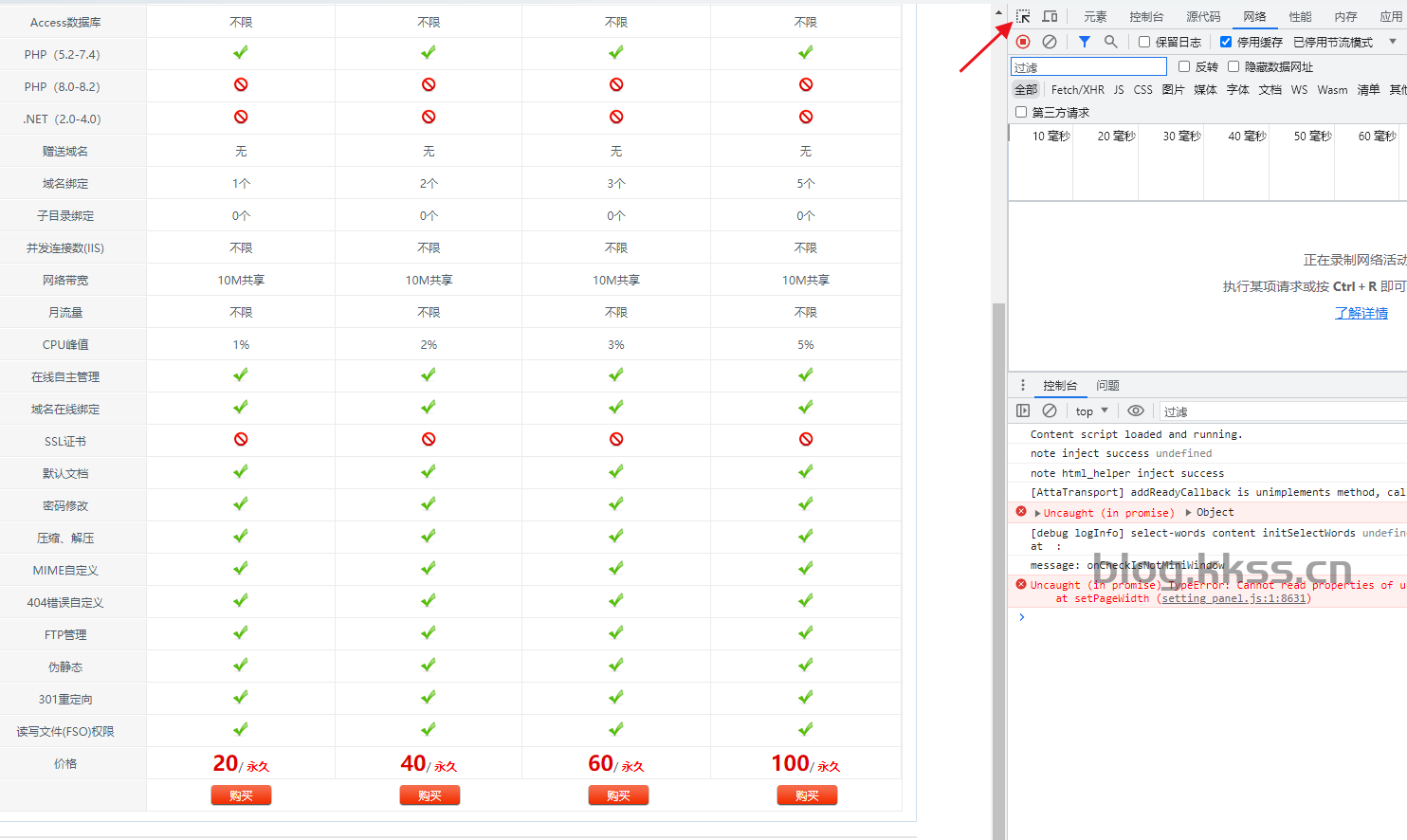
Task: Clear the network log
Action: coord(1050,42)
